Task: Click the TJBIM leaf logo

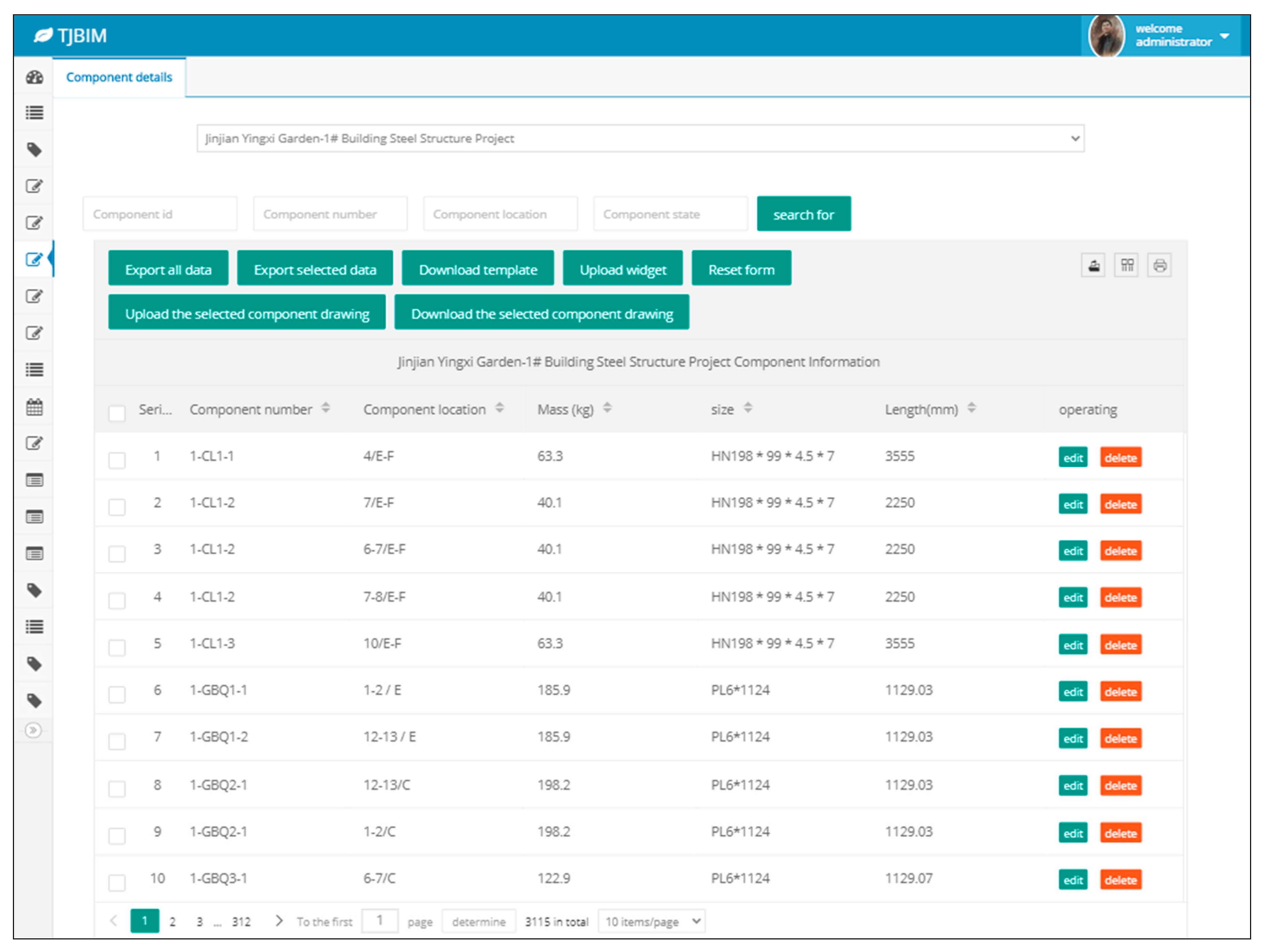Action: [43, 35]
